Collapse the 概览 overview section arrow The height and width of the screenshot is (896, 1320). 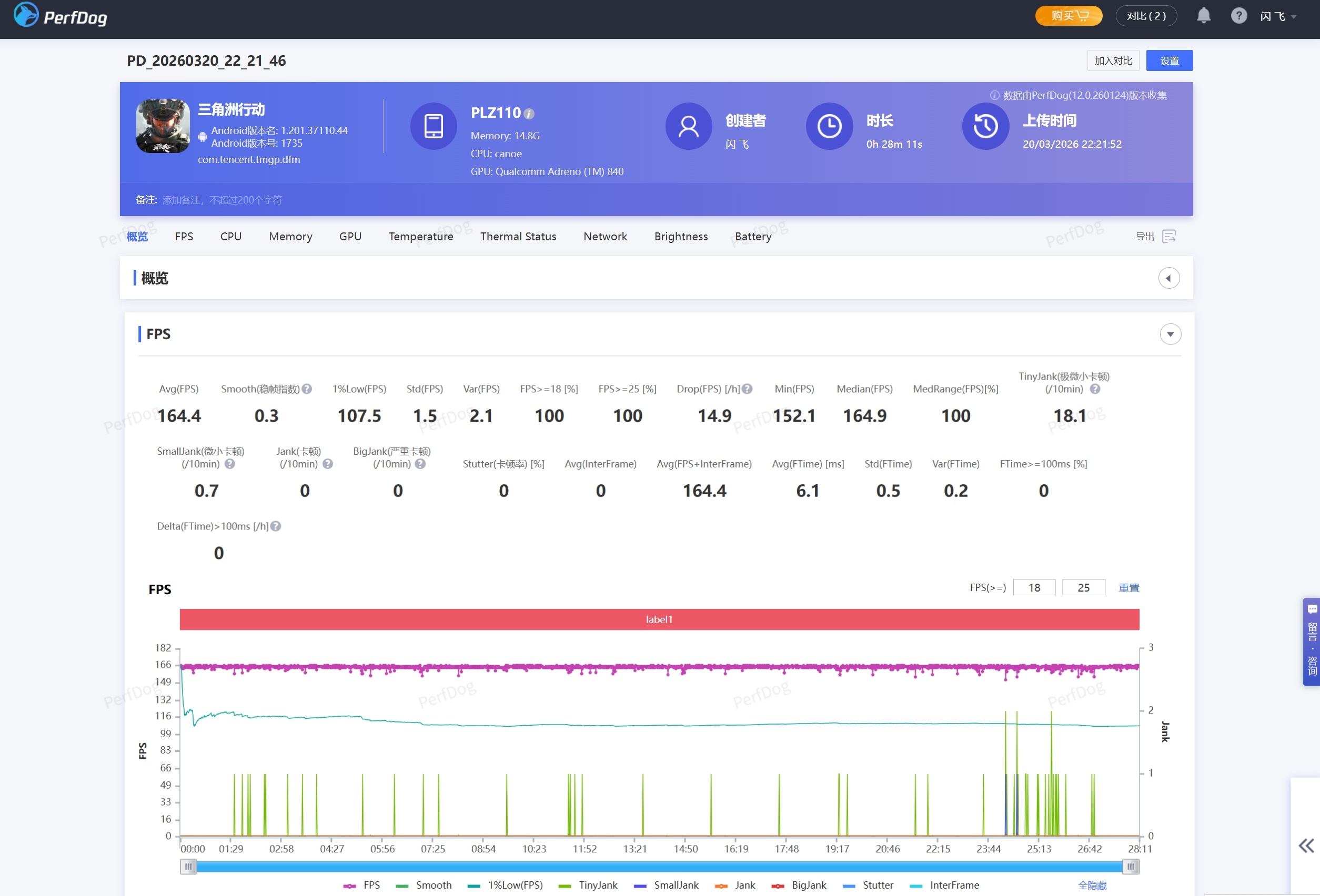[x=1168, y=278]
